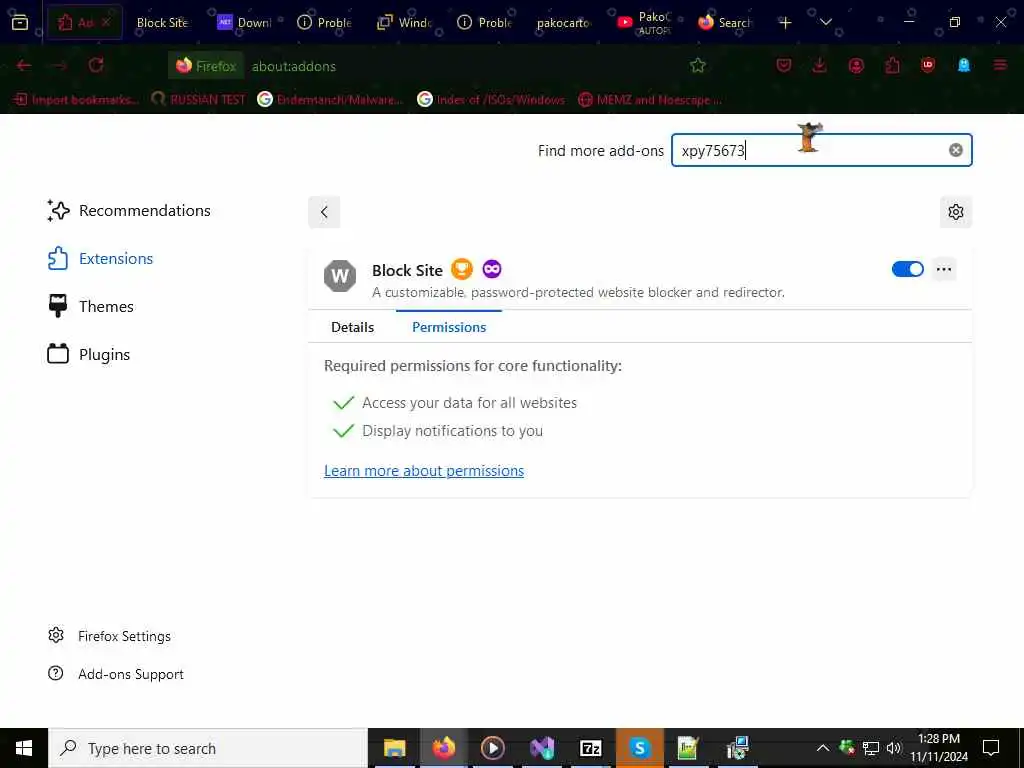The height and width of the screenshot is (768, 1024).
Task: Open Index of /ISOs/Windows bookmark
Action: coord(491,100)
